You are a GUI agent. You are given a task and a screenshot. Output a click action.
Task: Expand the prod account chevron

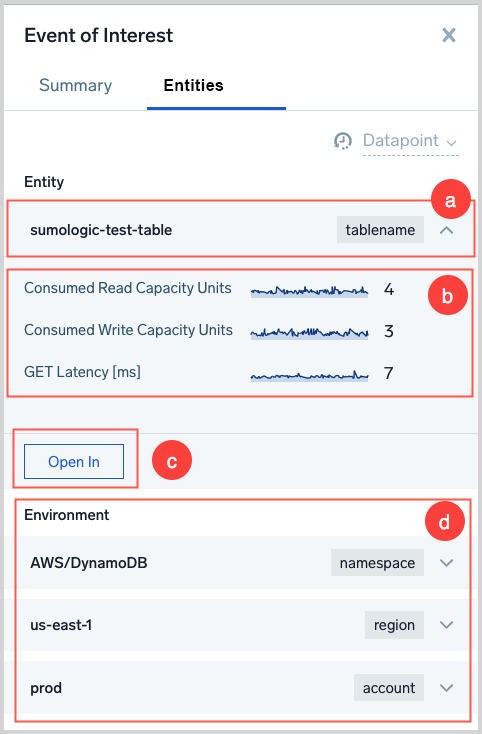coord(446,688)
